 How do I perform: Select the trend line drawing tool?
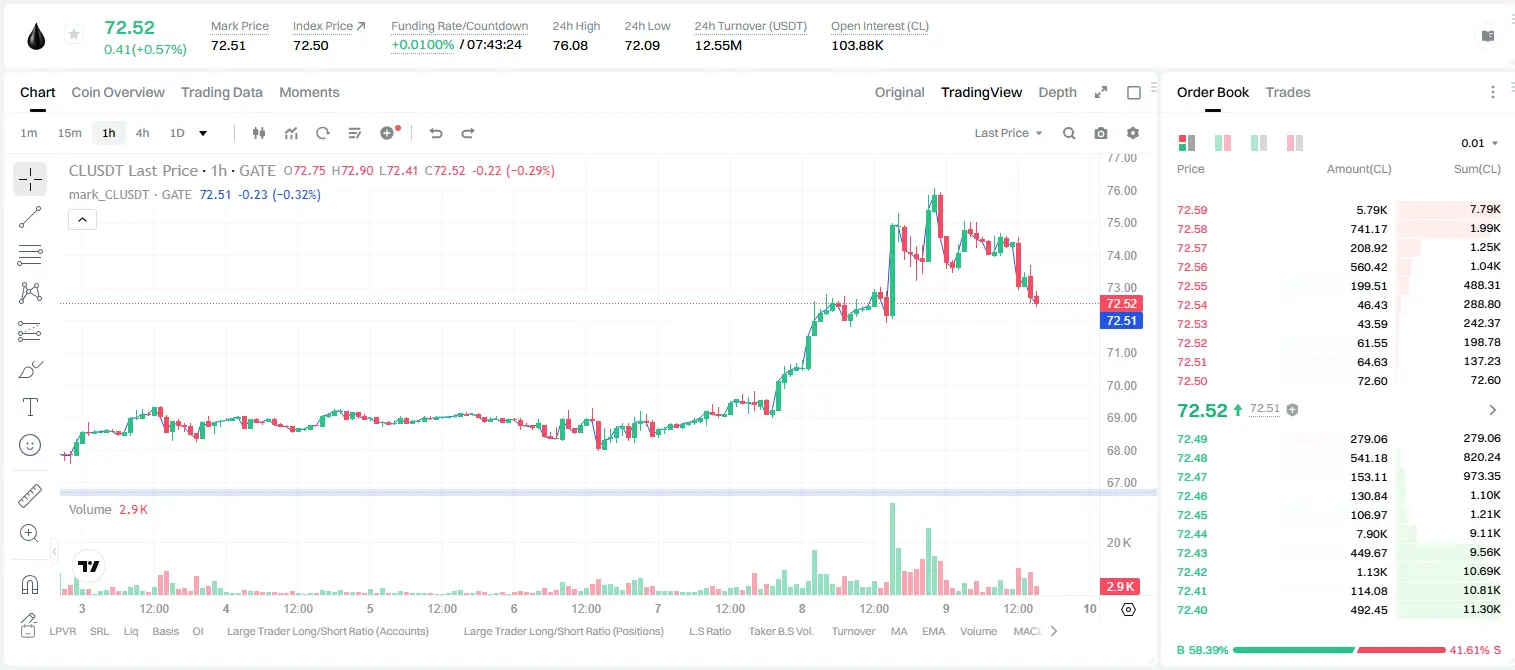(x=30, y=217)
